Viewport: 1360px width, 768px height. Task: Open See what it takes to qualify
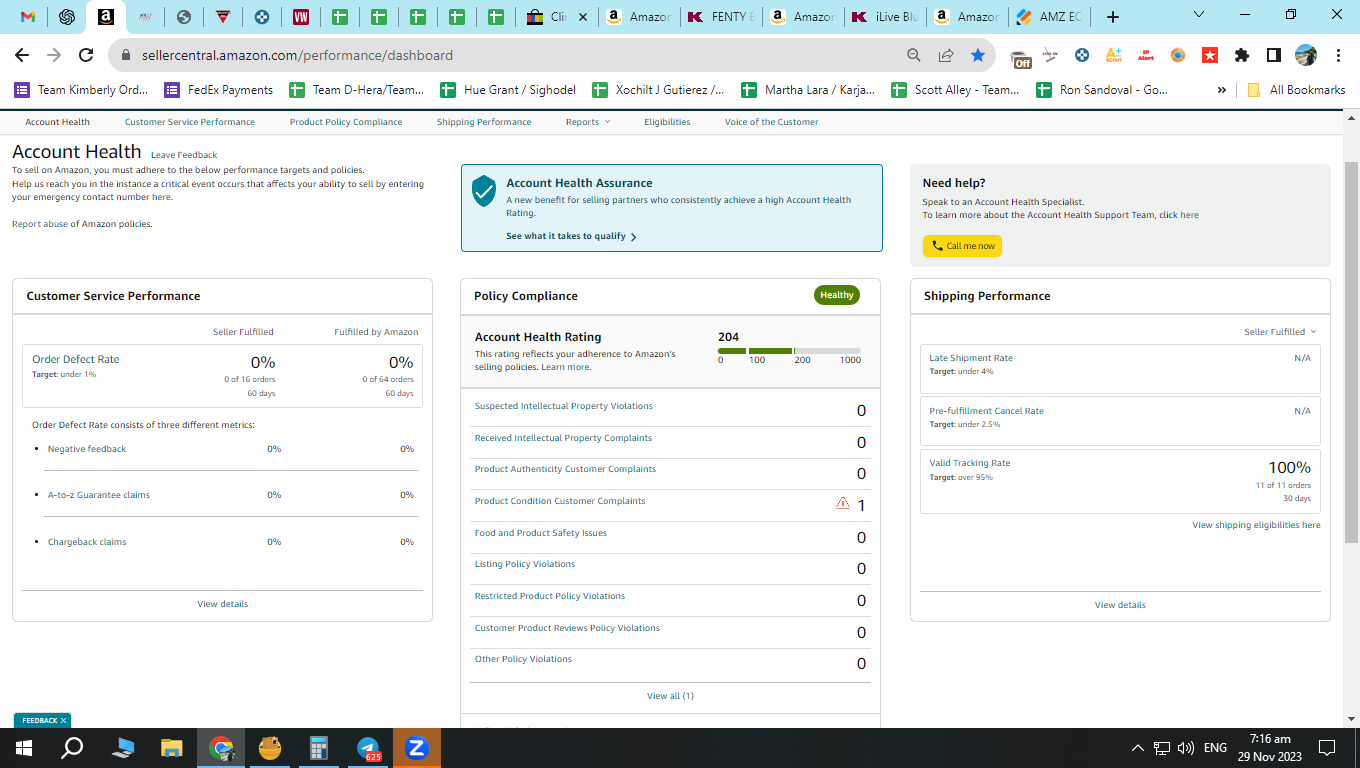click(x=571, y=237)
